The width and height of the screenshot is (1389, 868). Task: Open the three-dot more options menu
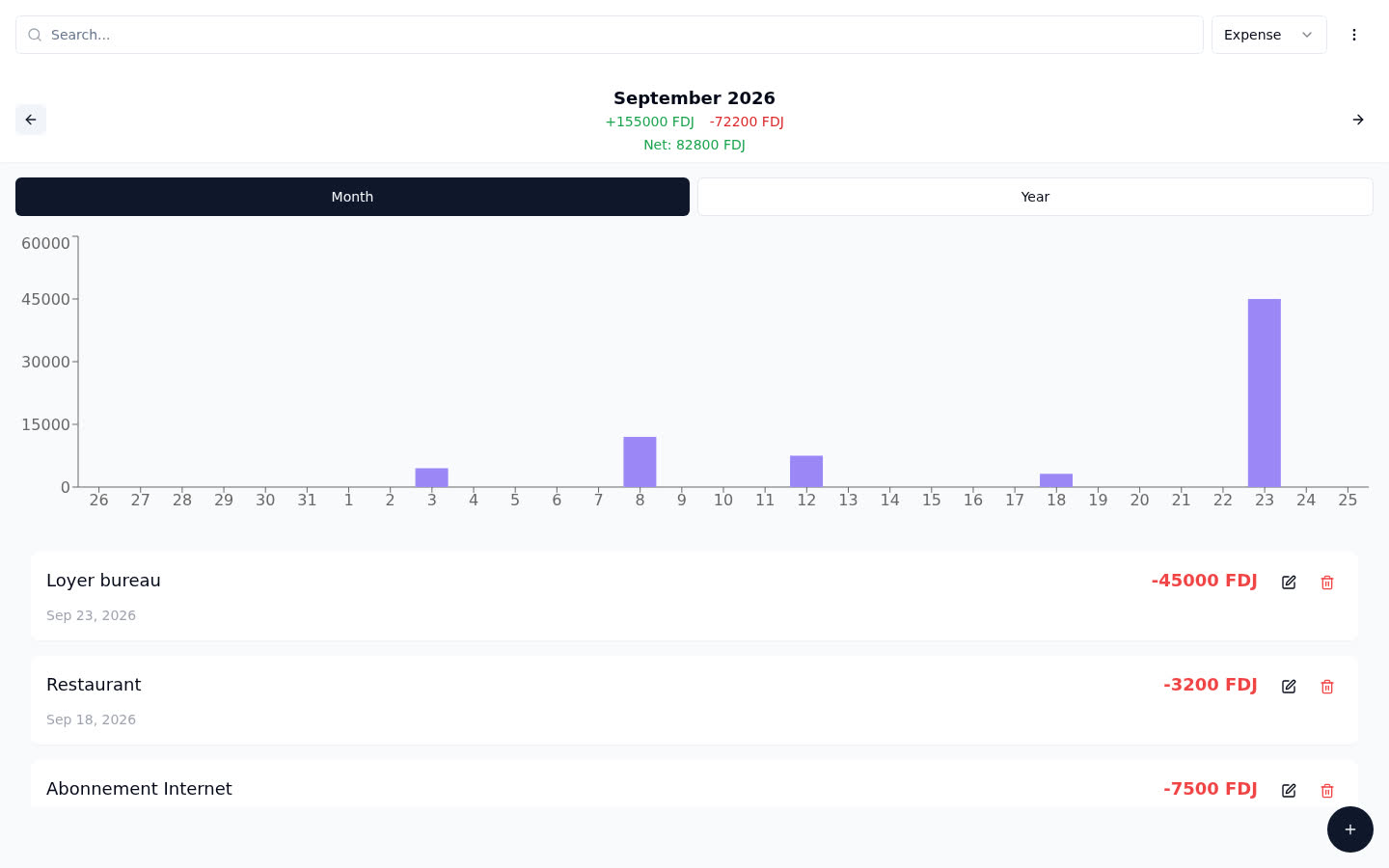pos(1354,35)
